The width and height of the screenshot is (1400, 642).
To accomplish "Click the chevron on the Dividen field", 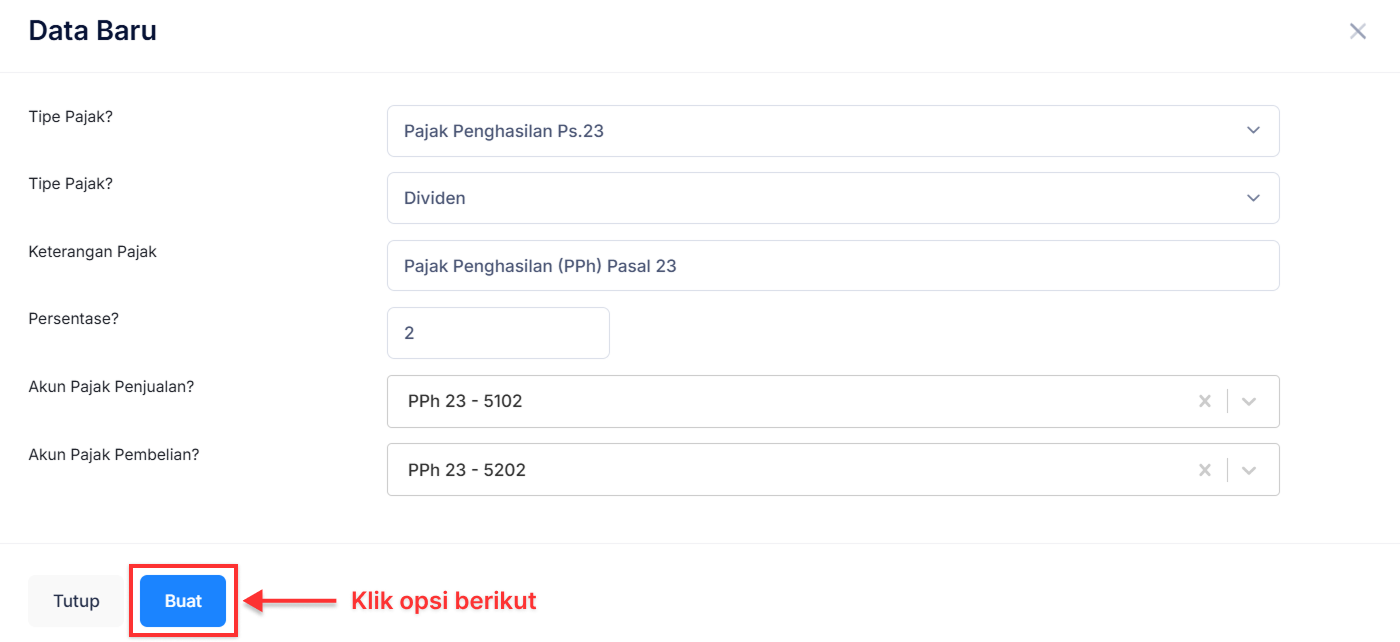I will click(x=1252, y=198).
